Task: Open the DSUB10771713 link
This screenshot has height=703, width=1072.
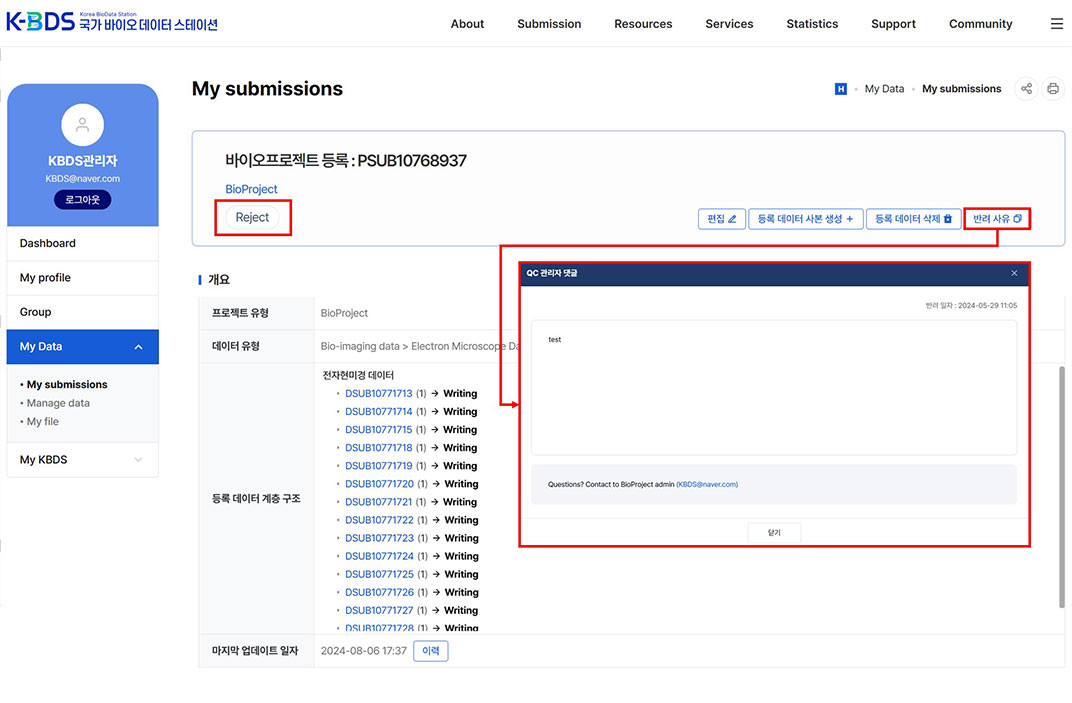Action: (x=378, y=394)
